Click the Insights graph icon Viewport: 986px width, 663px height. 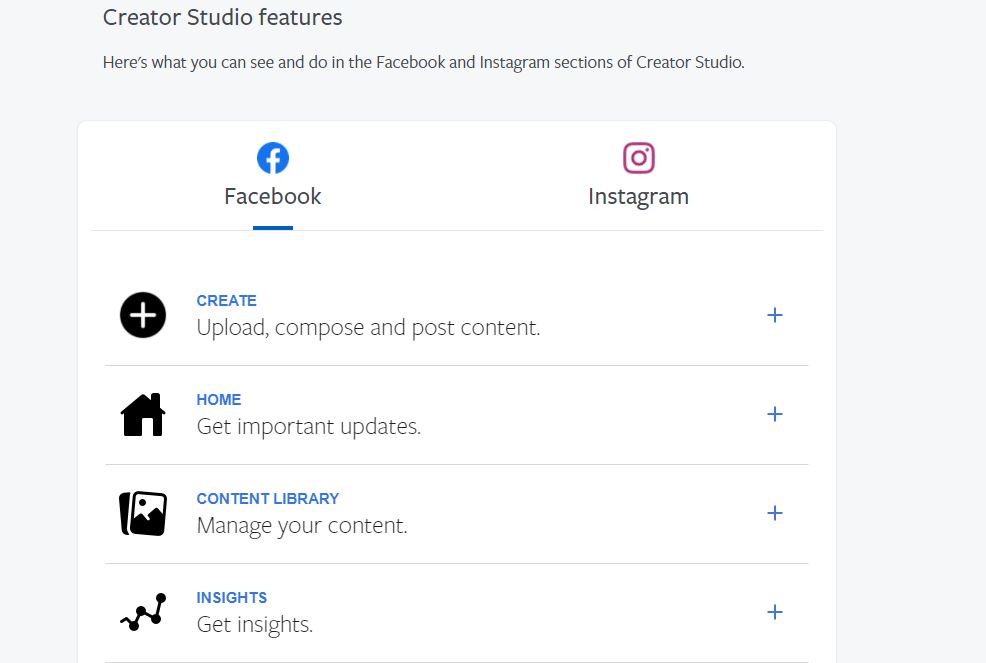click(x=143, y=612)
